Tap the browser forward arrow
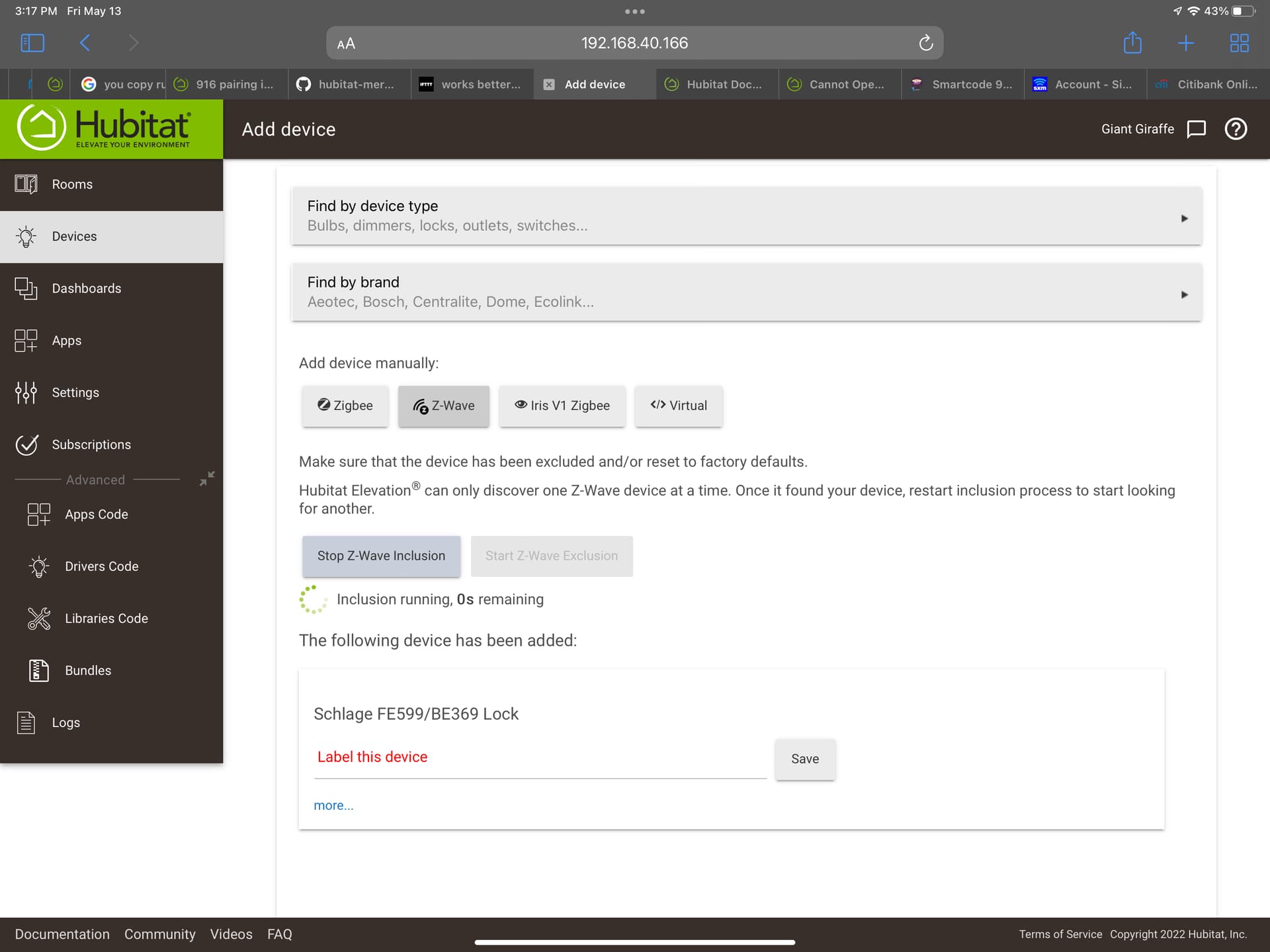The height and width of the screenshot is (952, 1270). click(x=134, y=43)
